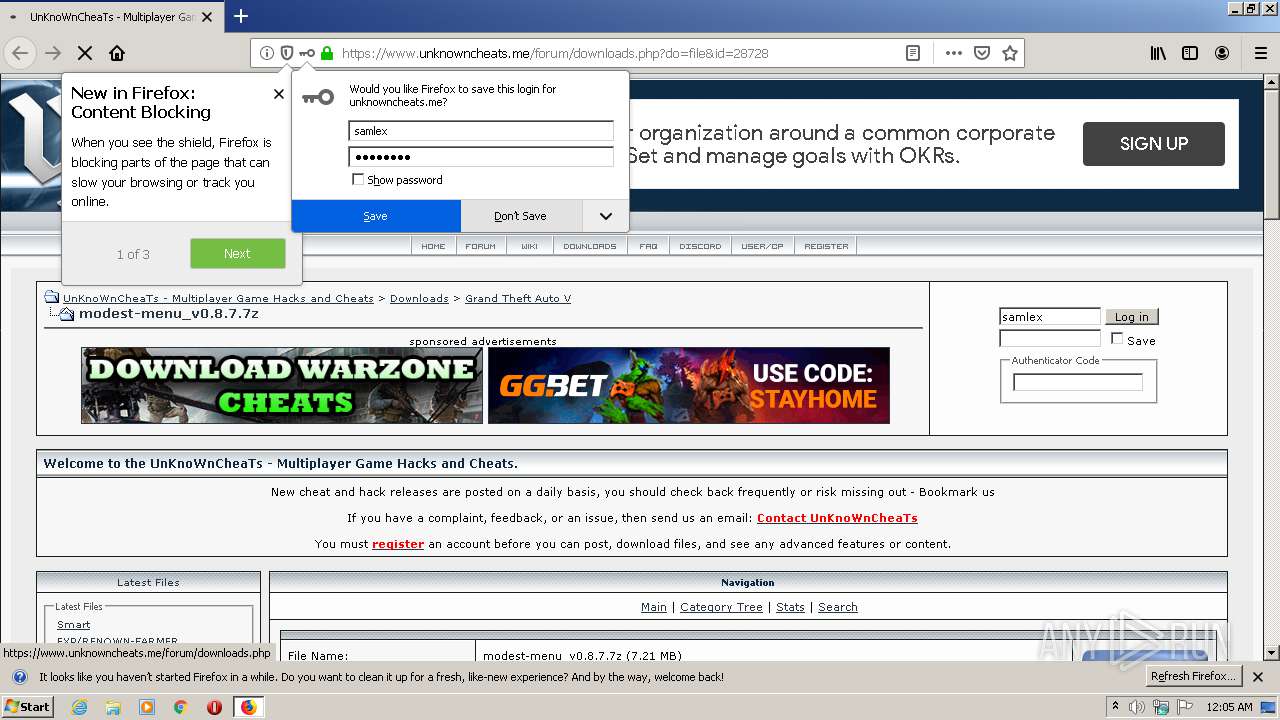Stop loading the current page
The image size is (1280, 720).
click(x=85, y=53)
